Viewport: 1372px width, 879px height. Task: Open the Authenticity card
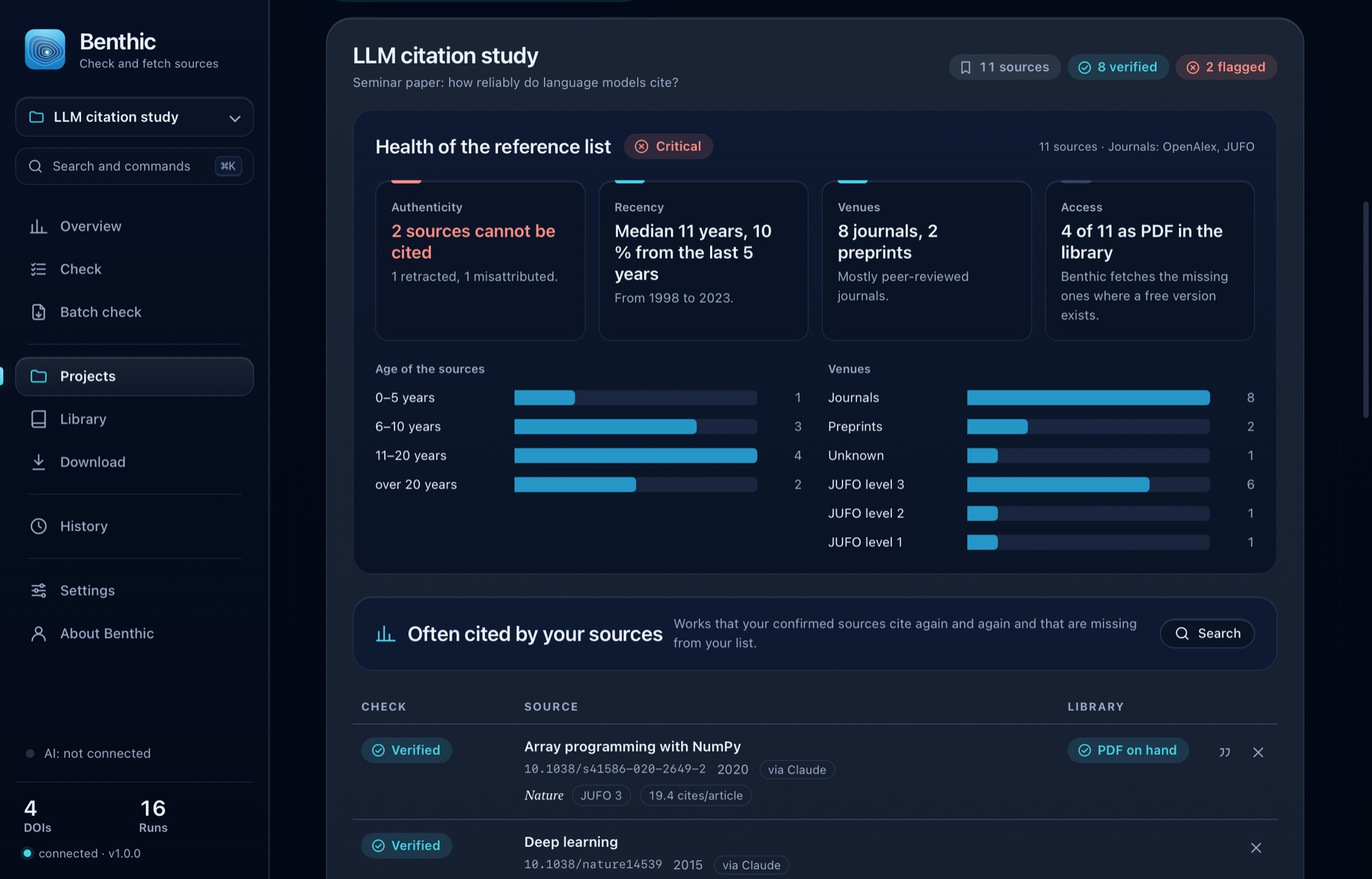pos(480,261)
